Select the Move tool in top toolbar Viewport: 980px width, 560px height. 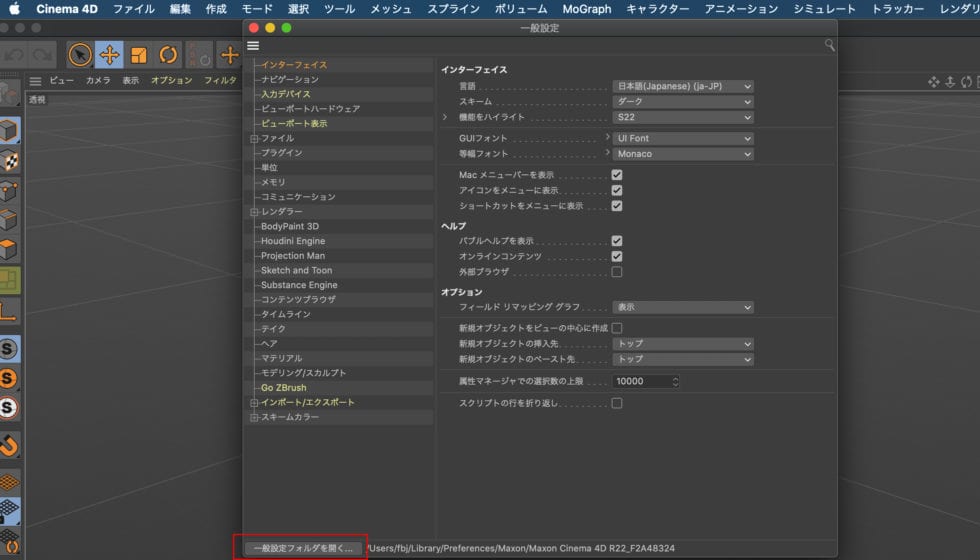pos(109,55)
